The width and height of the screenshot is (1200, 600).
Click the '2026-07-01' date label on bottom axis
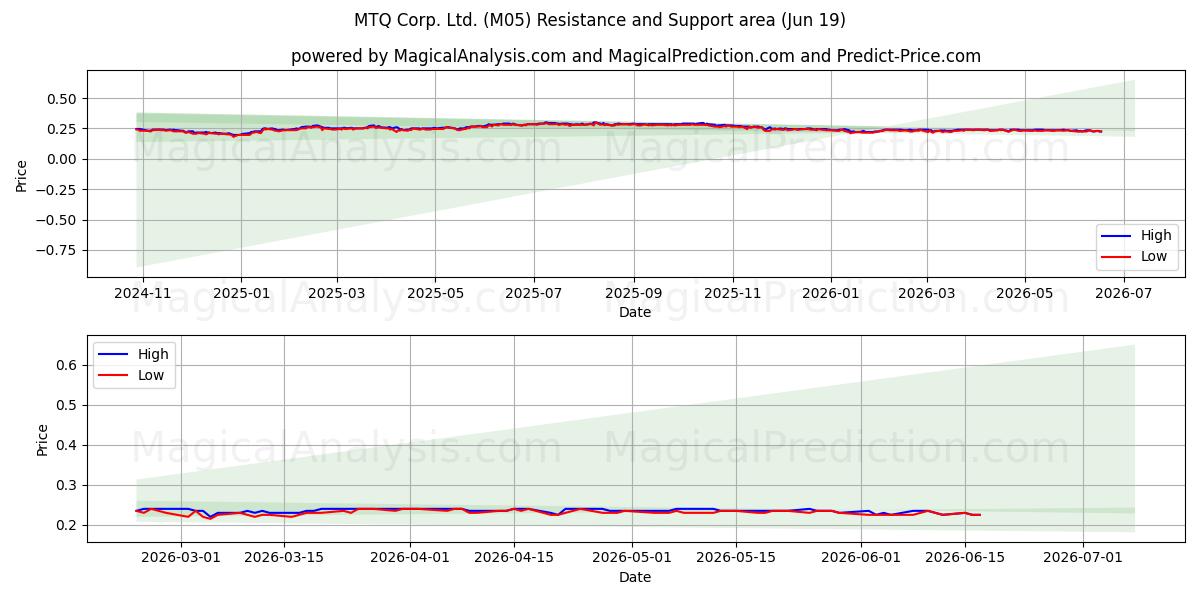[x=1083, y=560]
